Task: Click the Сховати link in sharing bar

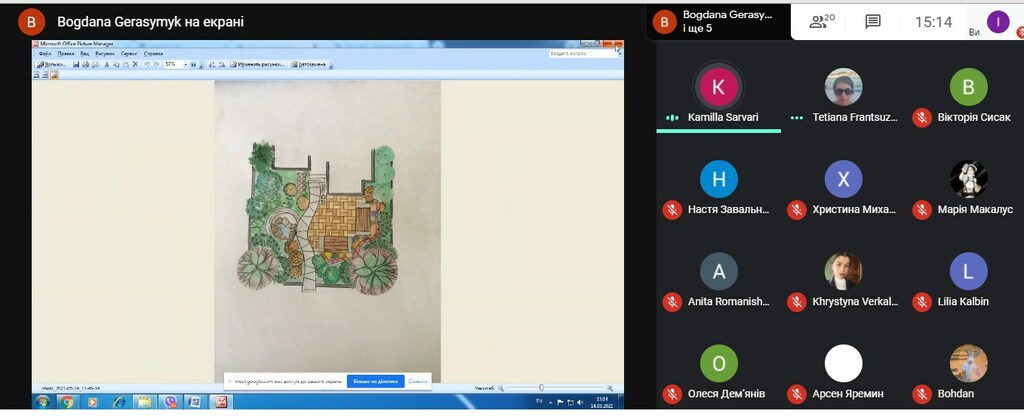Action: click(417, 381)
